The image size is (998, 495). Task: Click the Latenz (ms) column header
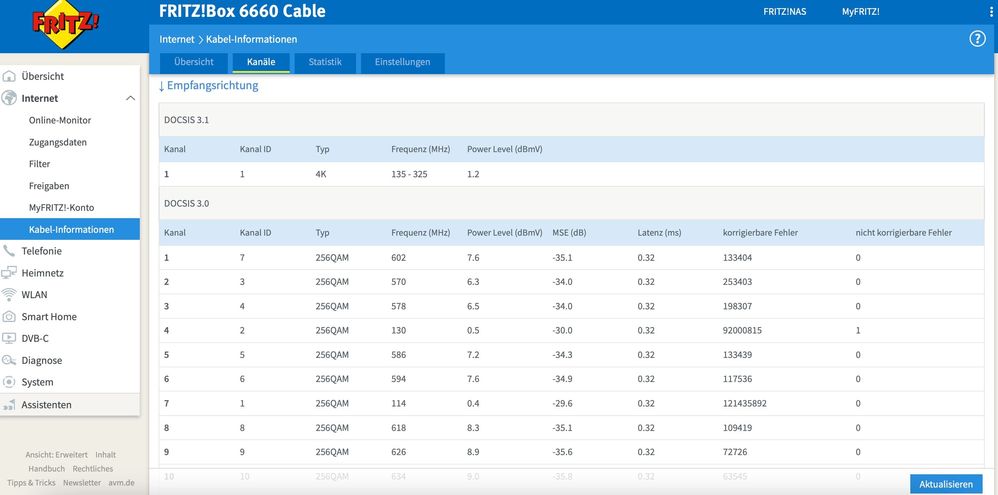tap(659, 233)
